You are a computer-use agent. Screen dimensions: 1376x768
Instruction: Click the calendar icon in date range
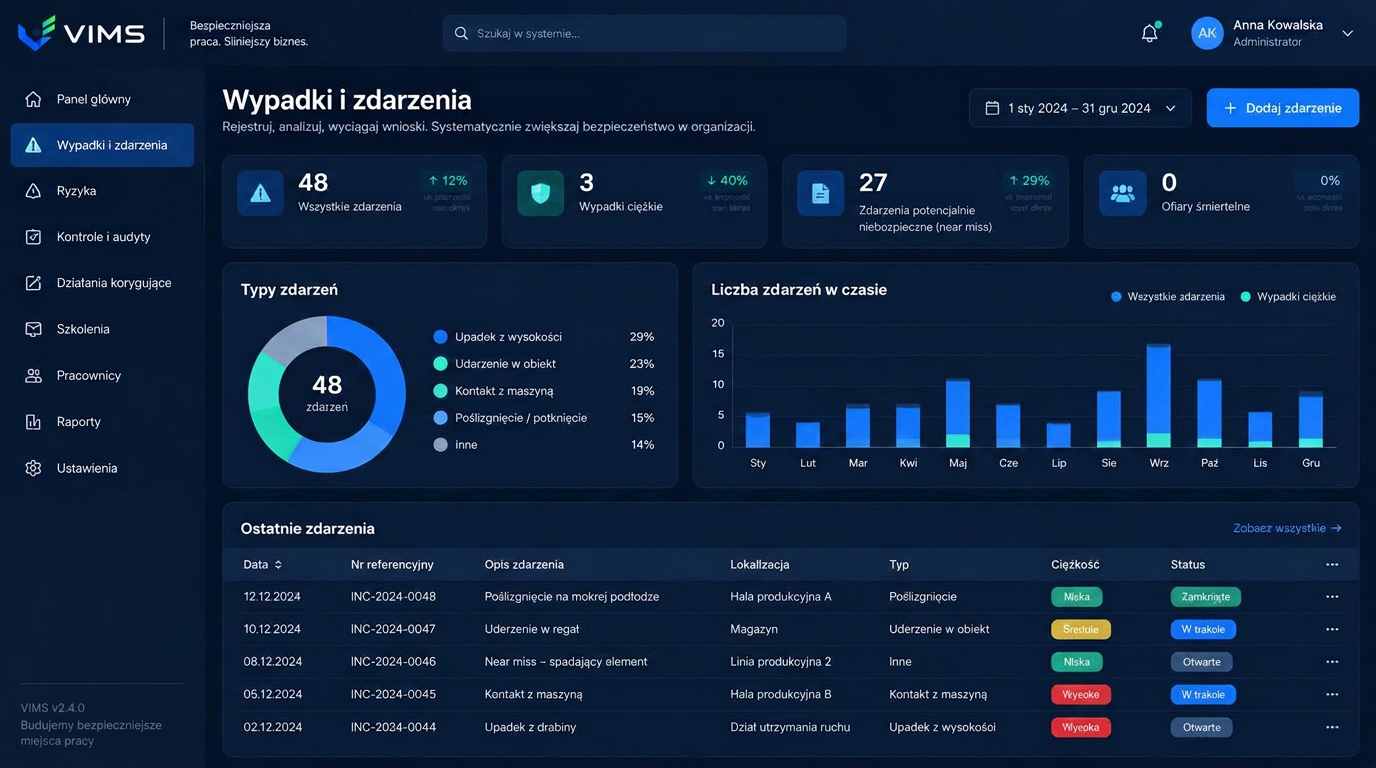pos(992,108)
